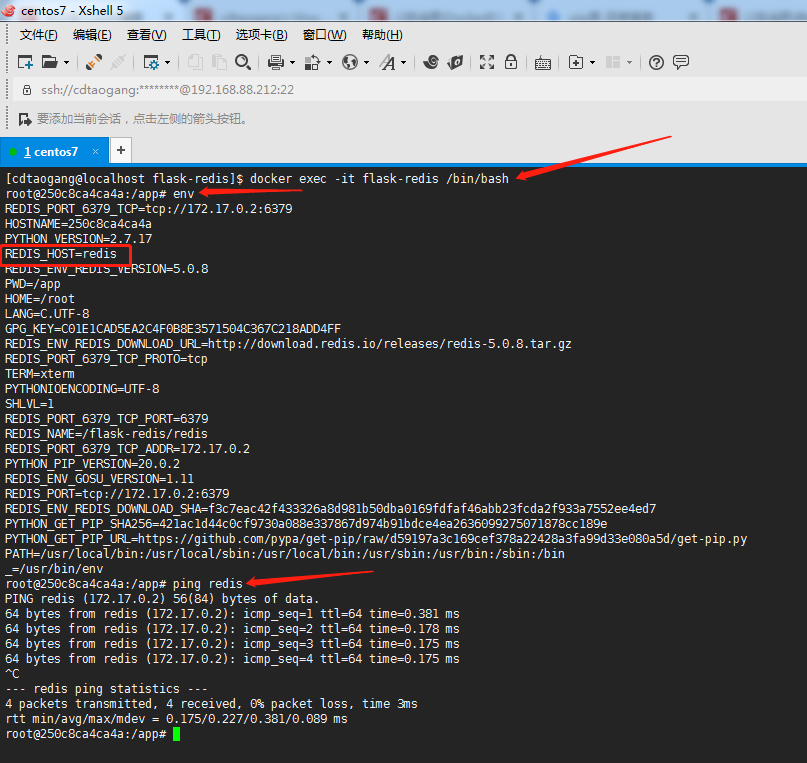Open the 查看(V) menu

coord(147,35)
